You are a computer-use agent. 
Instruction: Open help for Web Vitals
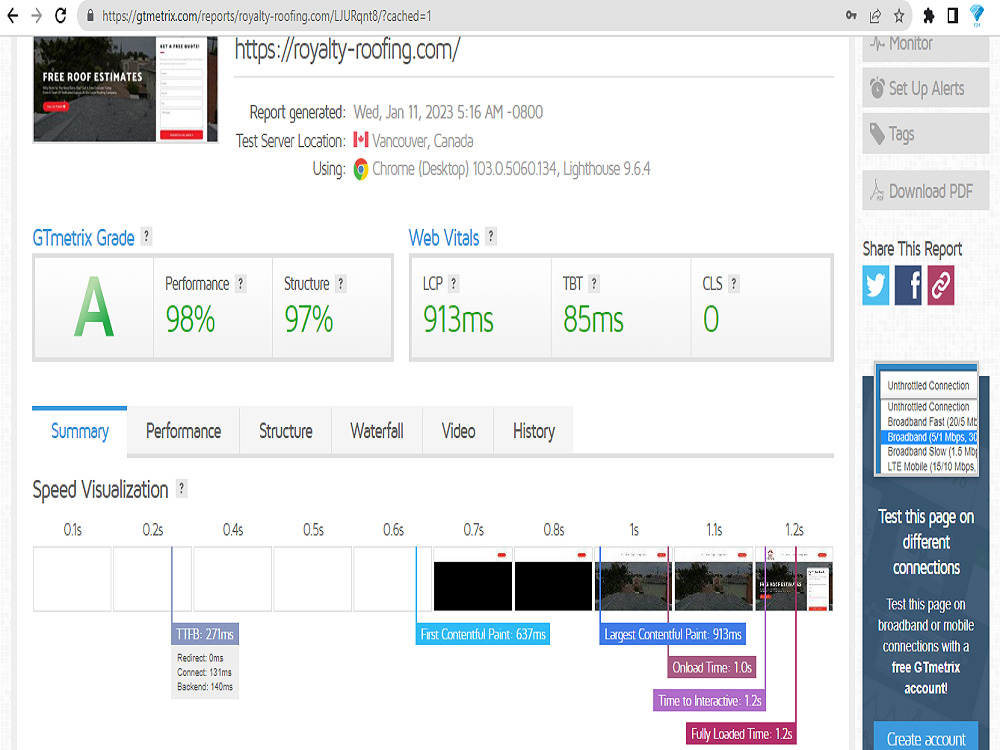(x=490, y=237)
